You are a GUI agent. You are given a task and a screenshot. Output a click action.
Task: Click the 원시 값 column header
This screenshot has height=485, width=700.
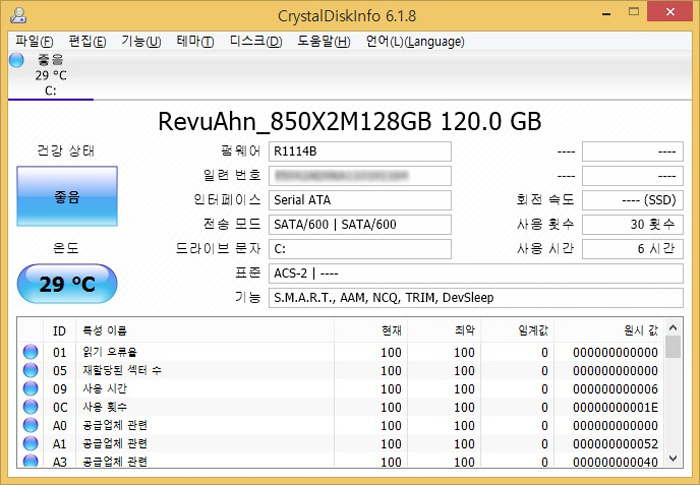tap(609, 331)
